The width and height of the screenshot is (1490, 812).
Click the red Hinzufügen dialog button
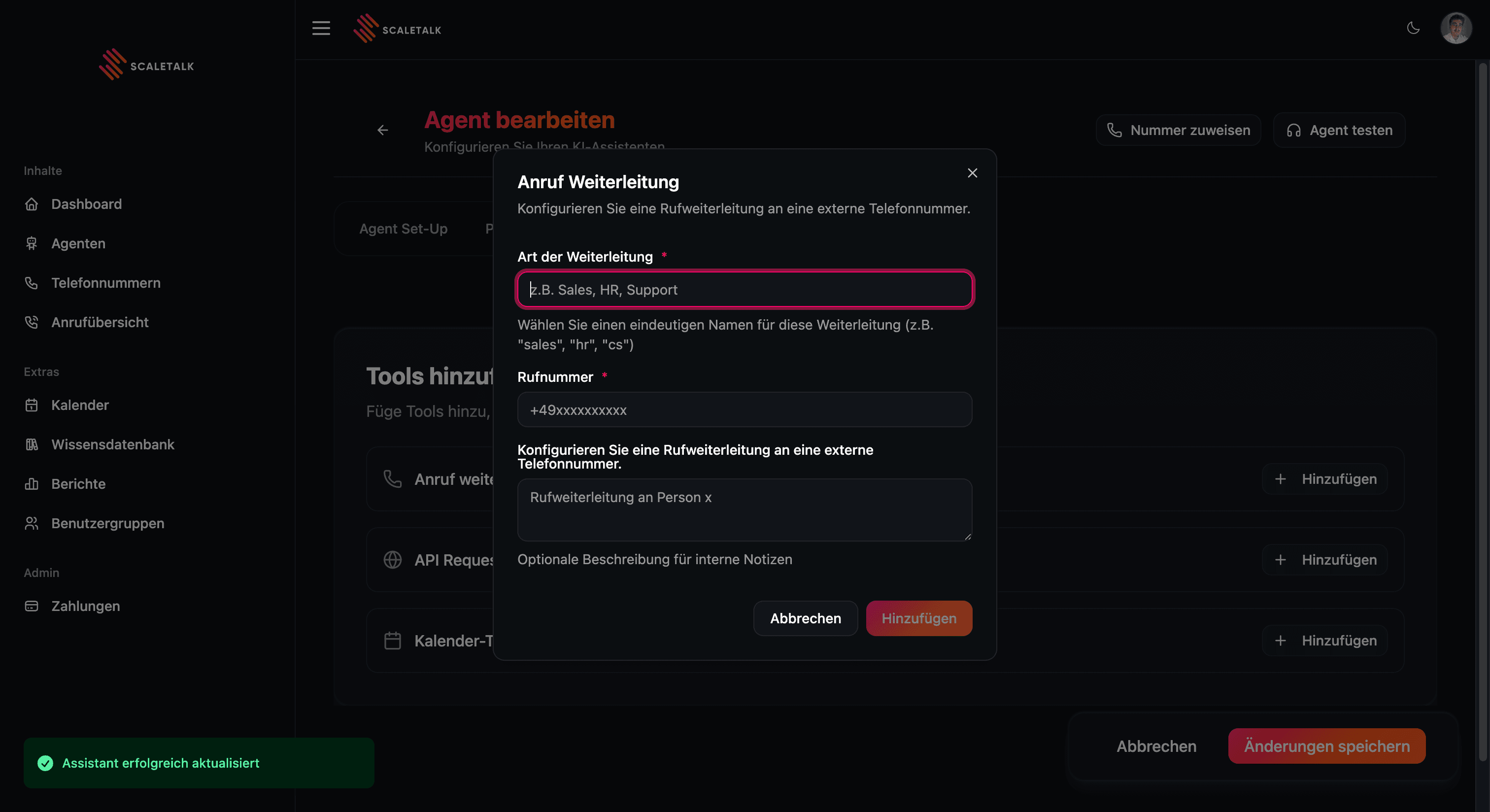[918, 618]
